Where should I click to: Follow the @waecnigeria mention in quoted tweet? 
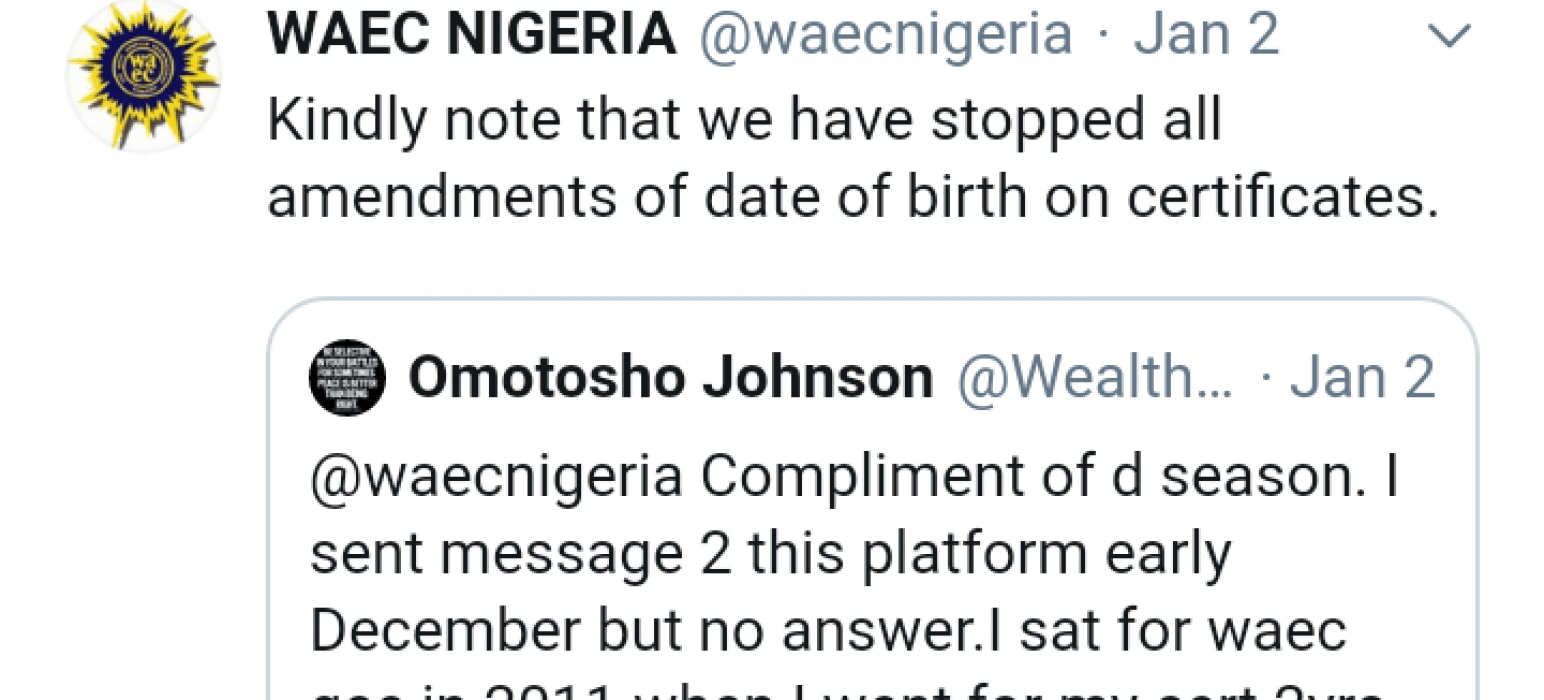point(497,476)
